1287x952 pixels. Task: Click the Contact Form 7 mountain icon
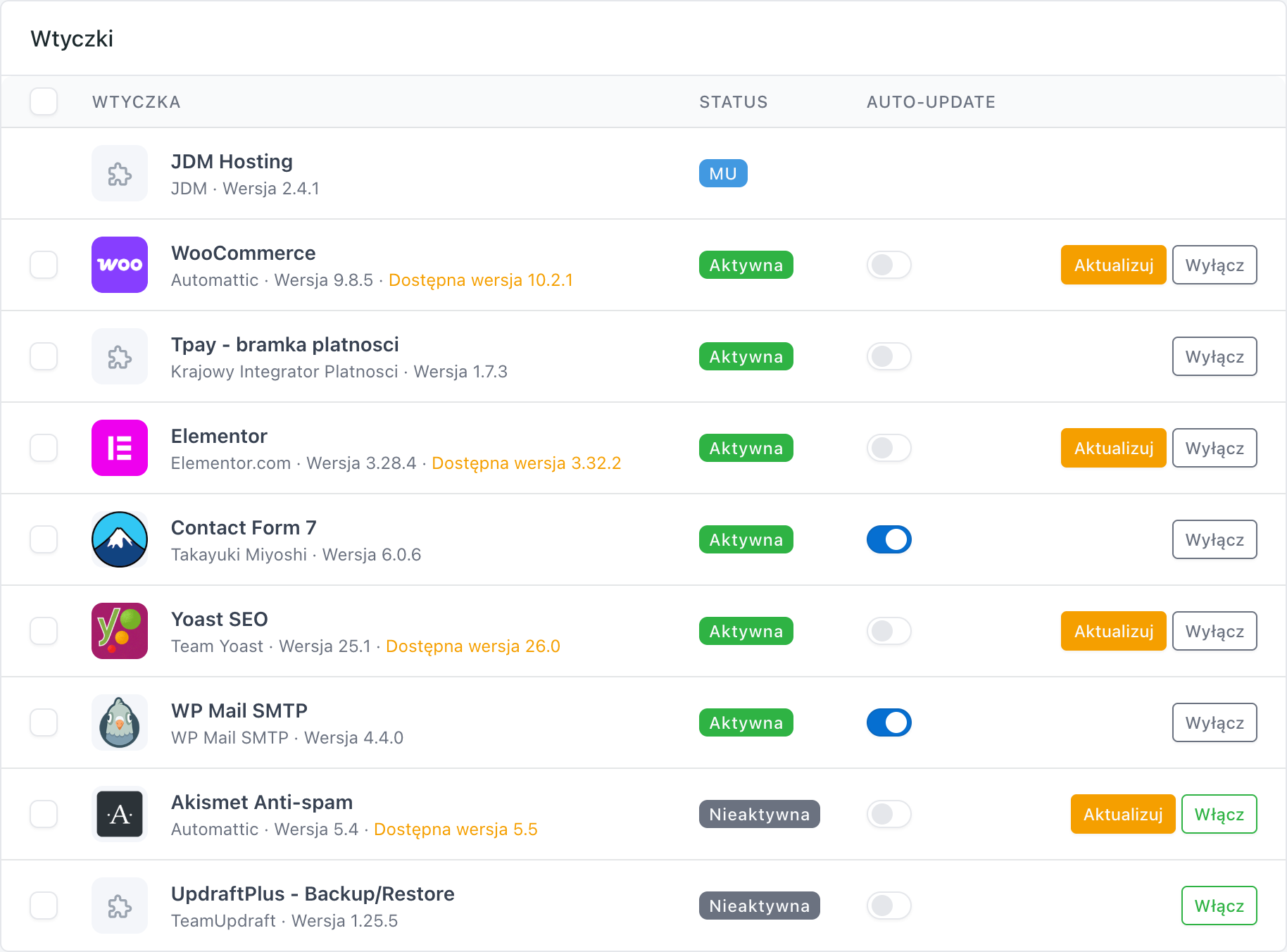click(x=120, y=539)
